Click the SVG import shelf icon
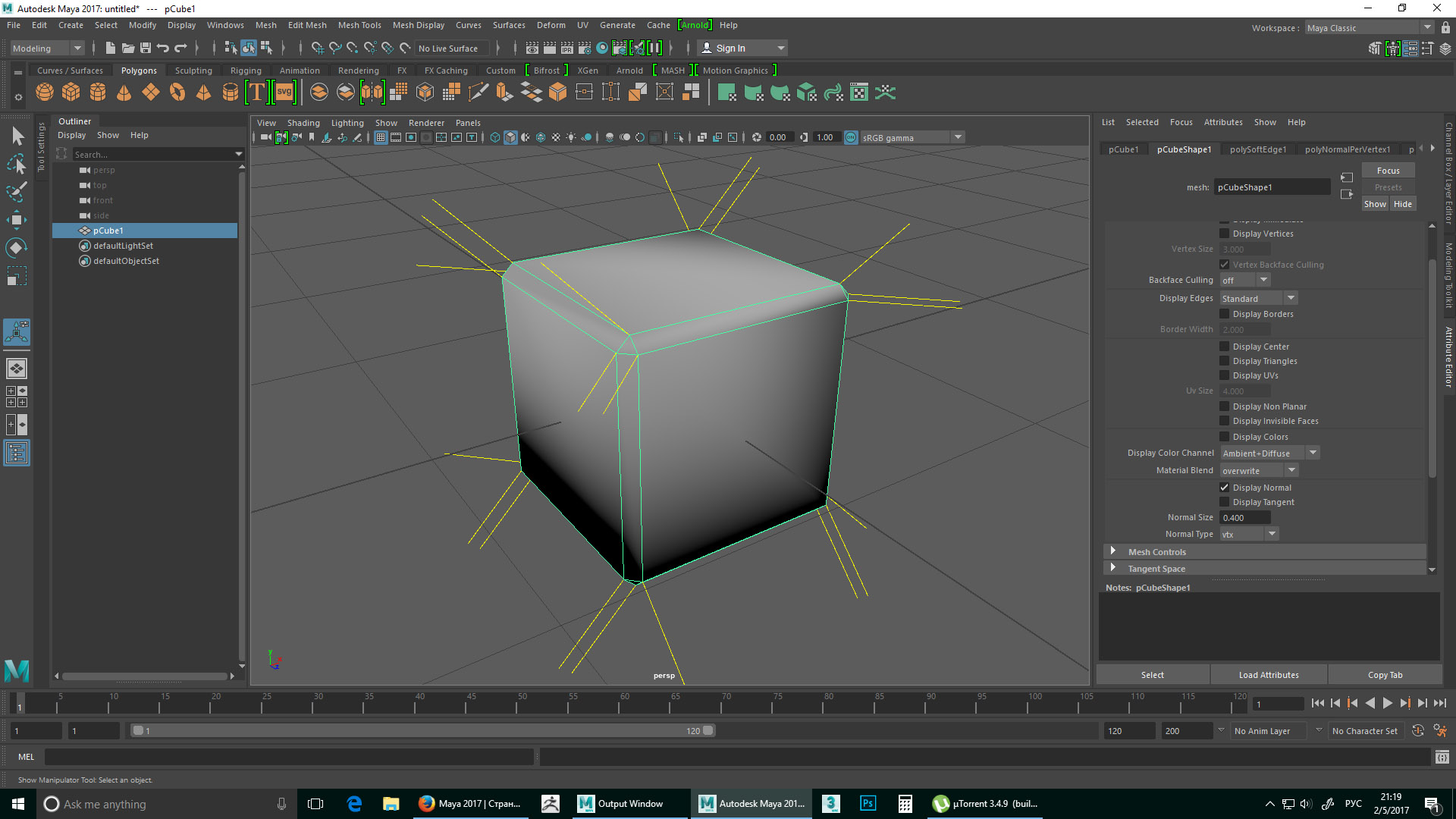The image size is (1456, 819). (284, 93)
